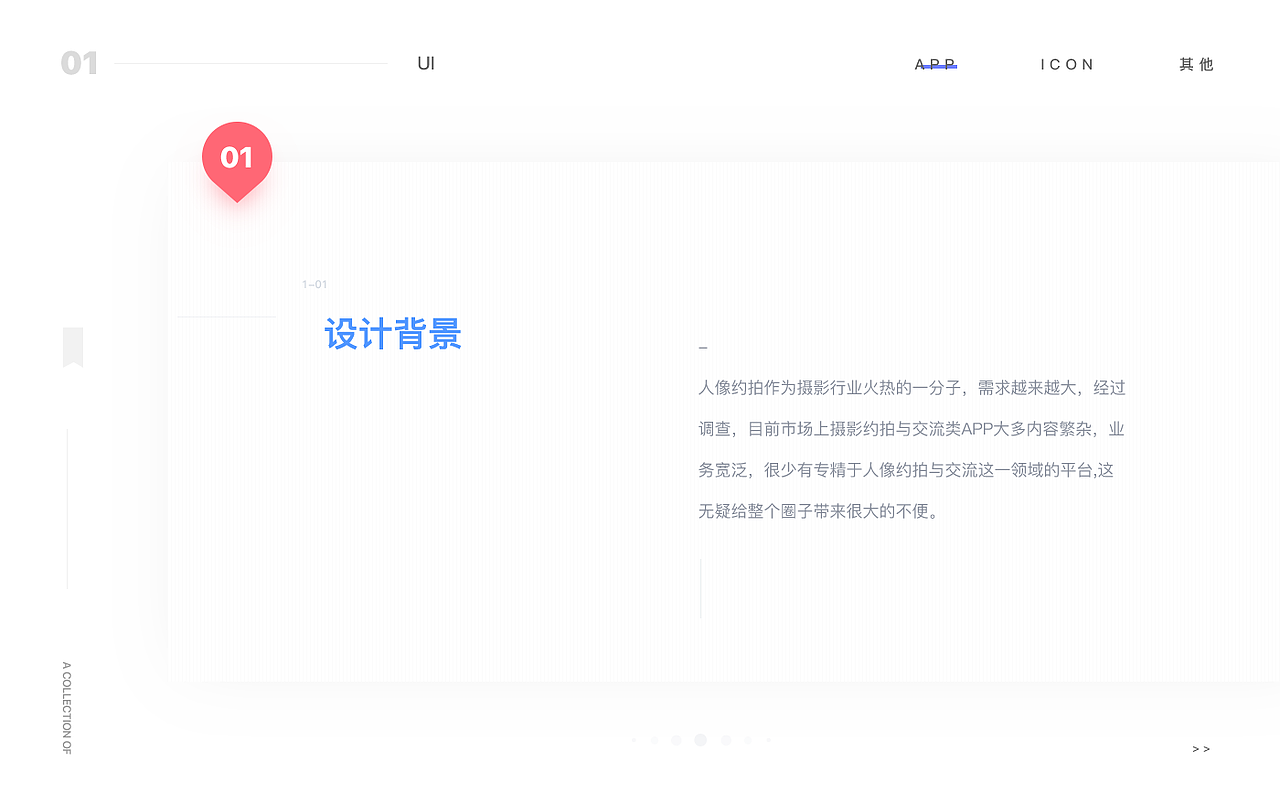
Task: Toggle the last pagination dot
Action: pyautogui.click(x=768, y=740)
